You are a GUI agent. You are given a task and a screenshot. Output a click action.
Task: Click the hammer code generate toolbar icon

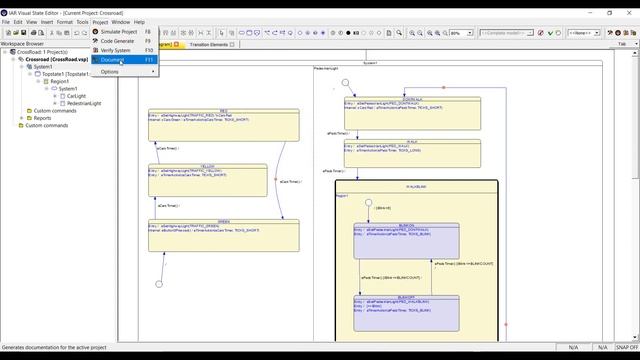click(610, 33)
